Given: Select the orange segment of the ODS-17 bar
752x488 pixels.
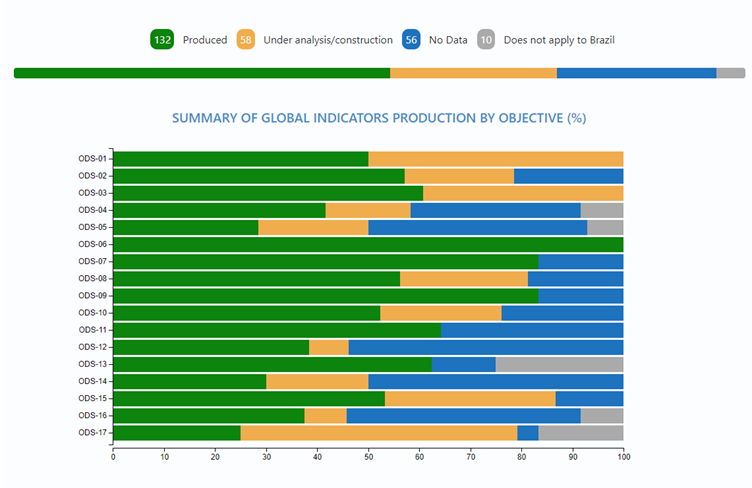Looking at the screenshot, I should (379, 433).
